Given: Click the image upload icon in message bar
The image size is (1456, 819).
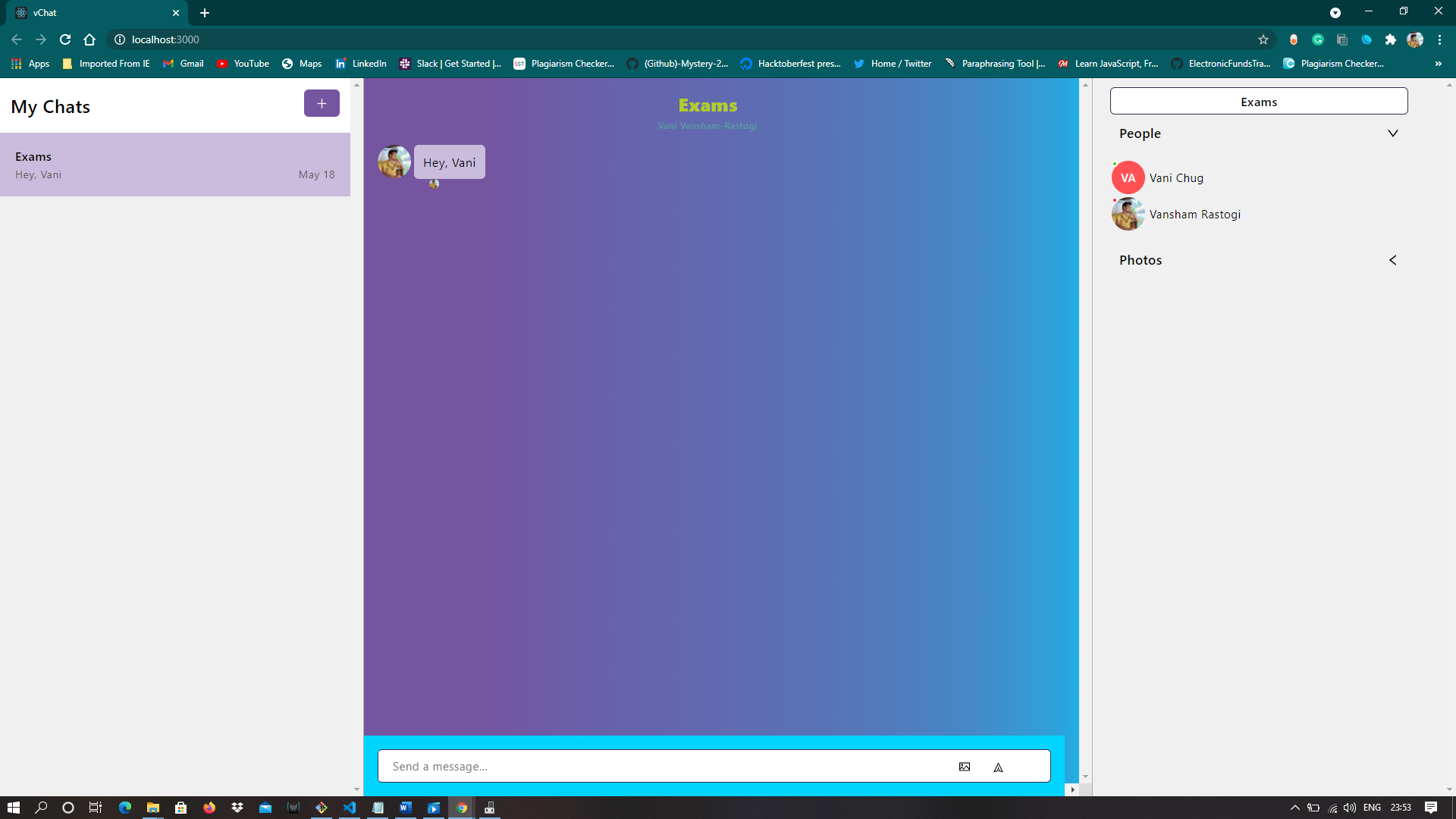Looking at the screenshot, I should click(x=964, y=767).
